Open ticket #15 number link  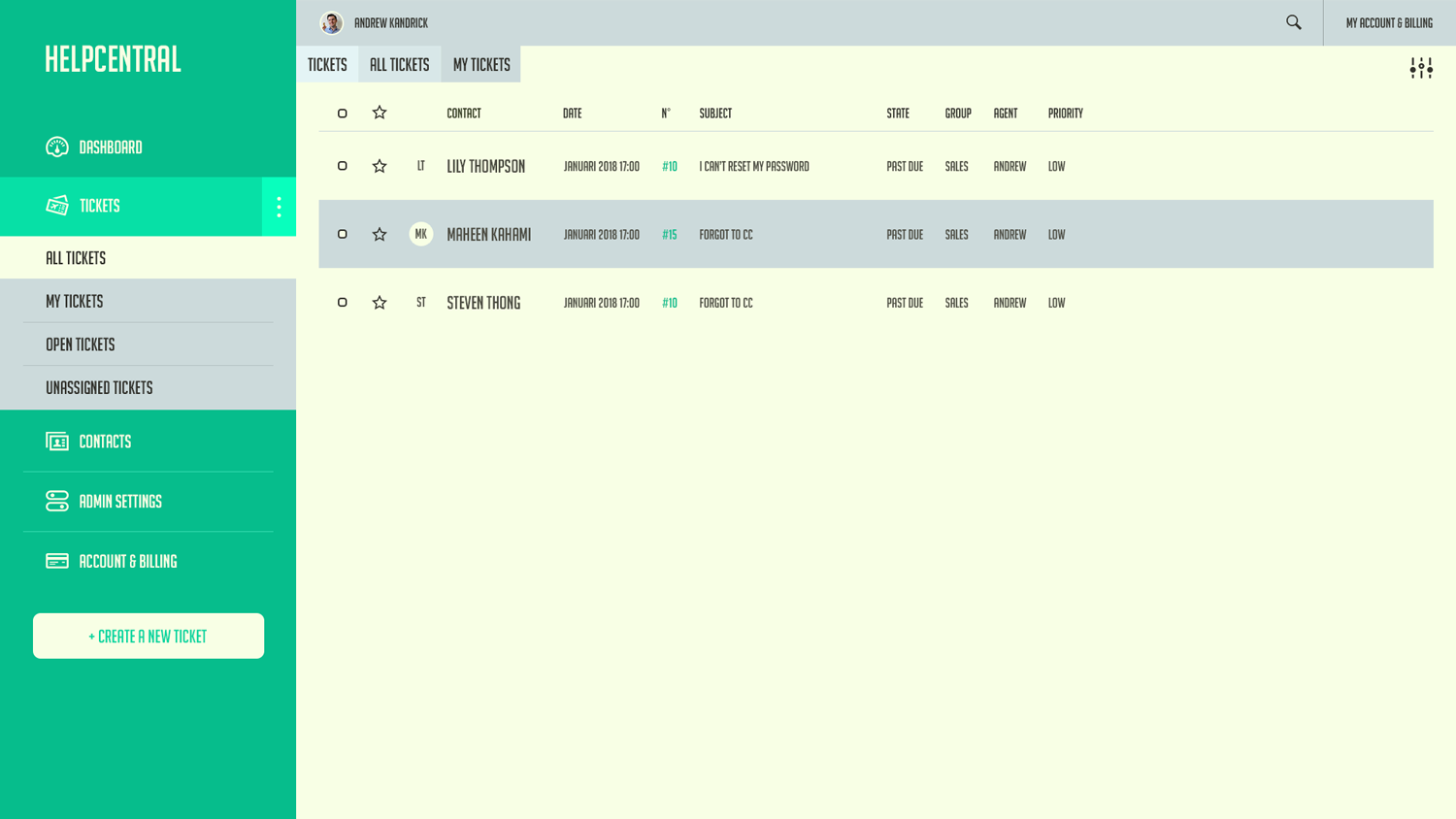click(x=670, y=234)
